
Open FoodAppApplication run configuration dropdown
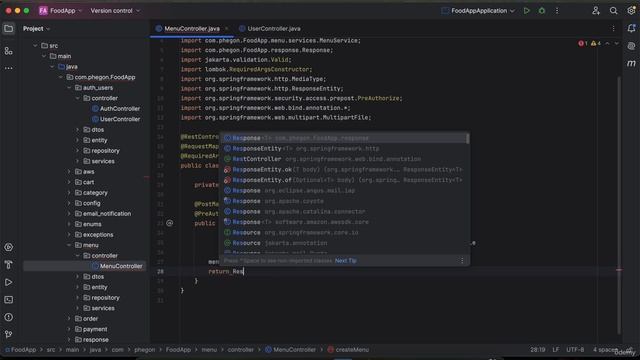click(x=478, y=11)
